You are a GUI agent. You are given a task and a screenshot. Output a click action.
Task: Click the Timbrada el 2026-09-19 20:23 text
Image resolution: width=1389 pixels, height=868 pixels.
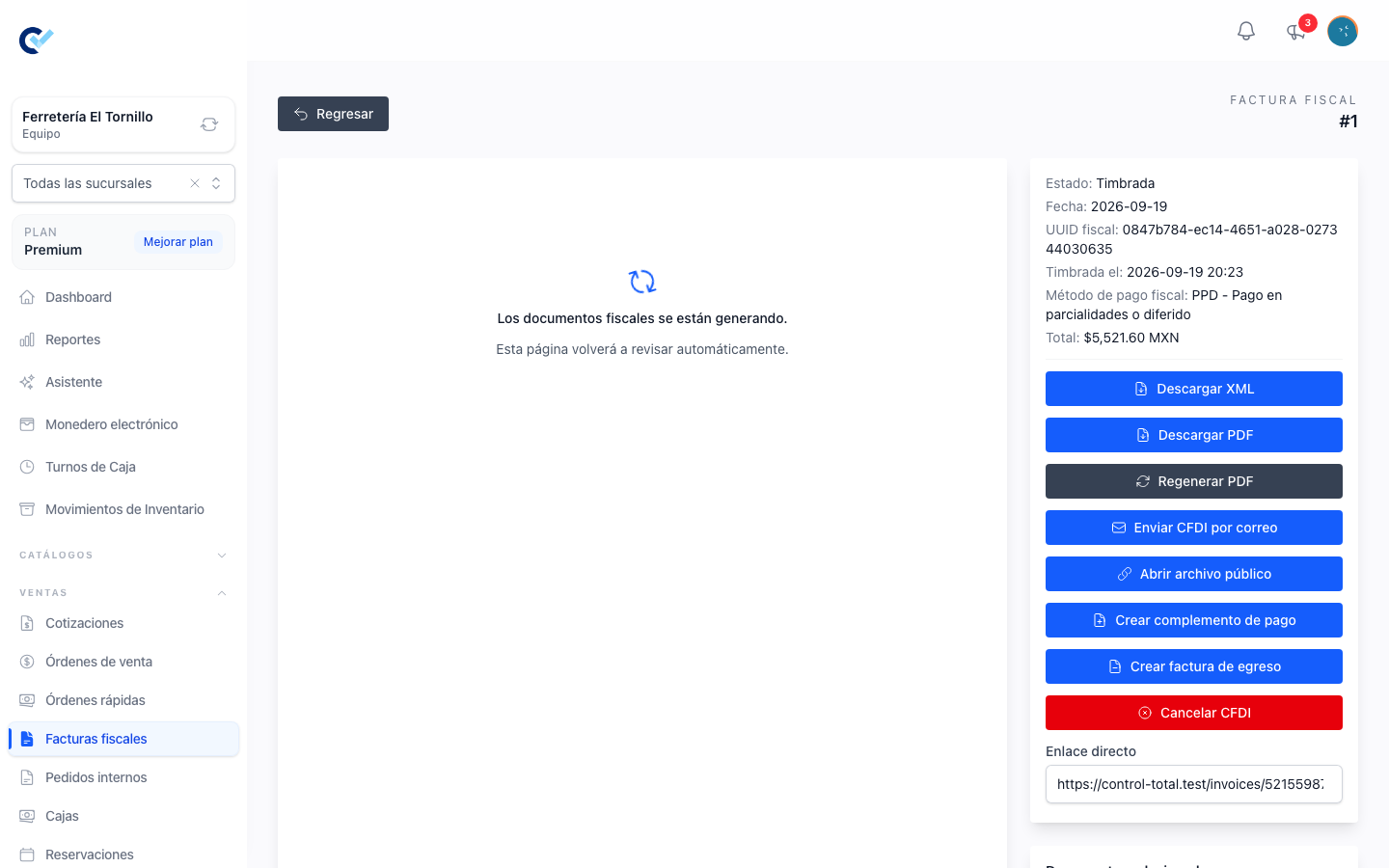(x=1144, y=272)
